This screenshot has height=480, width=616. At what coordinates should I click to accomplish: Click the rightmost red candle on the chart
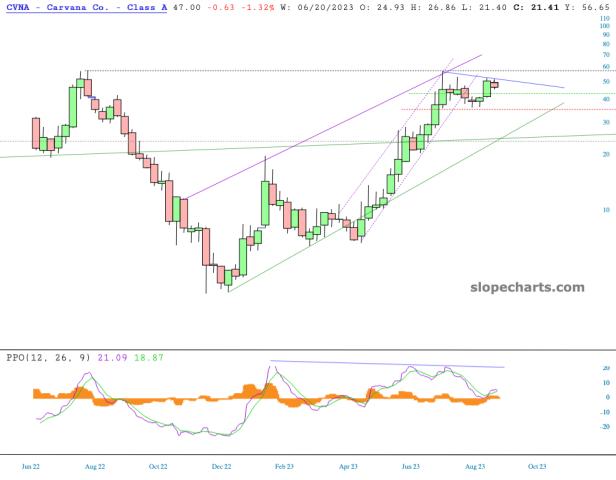click(494, 85)
